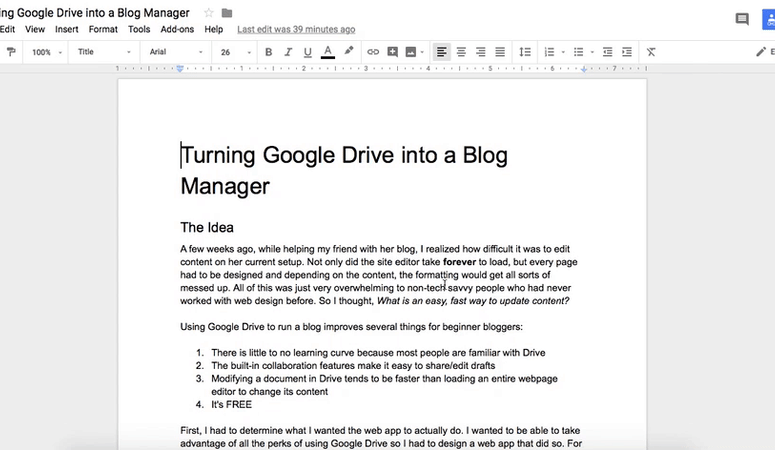This screenshot has height=450, width=775.
Task: Click 'The Idea' heading in the document
Action: [x=207, y=227]
